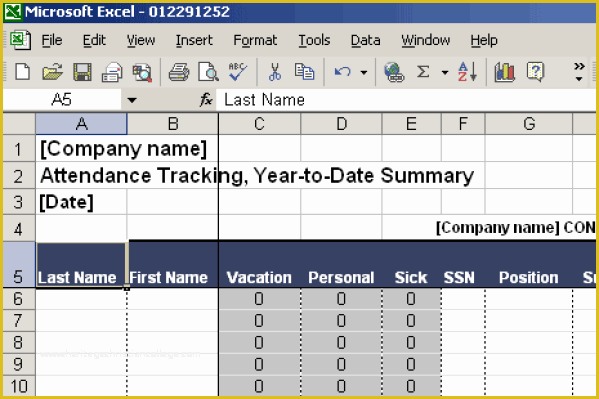The height and width of the screenshot is (399, 599).
Task: Click the SSN header cell
Action: 463,264
